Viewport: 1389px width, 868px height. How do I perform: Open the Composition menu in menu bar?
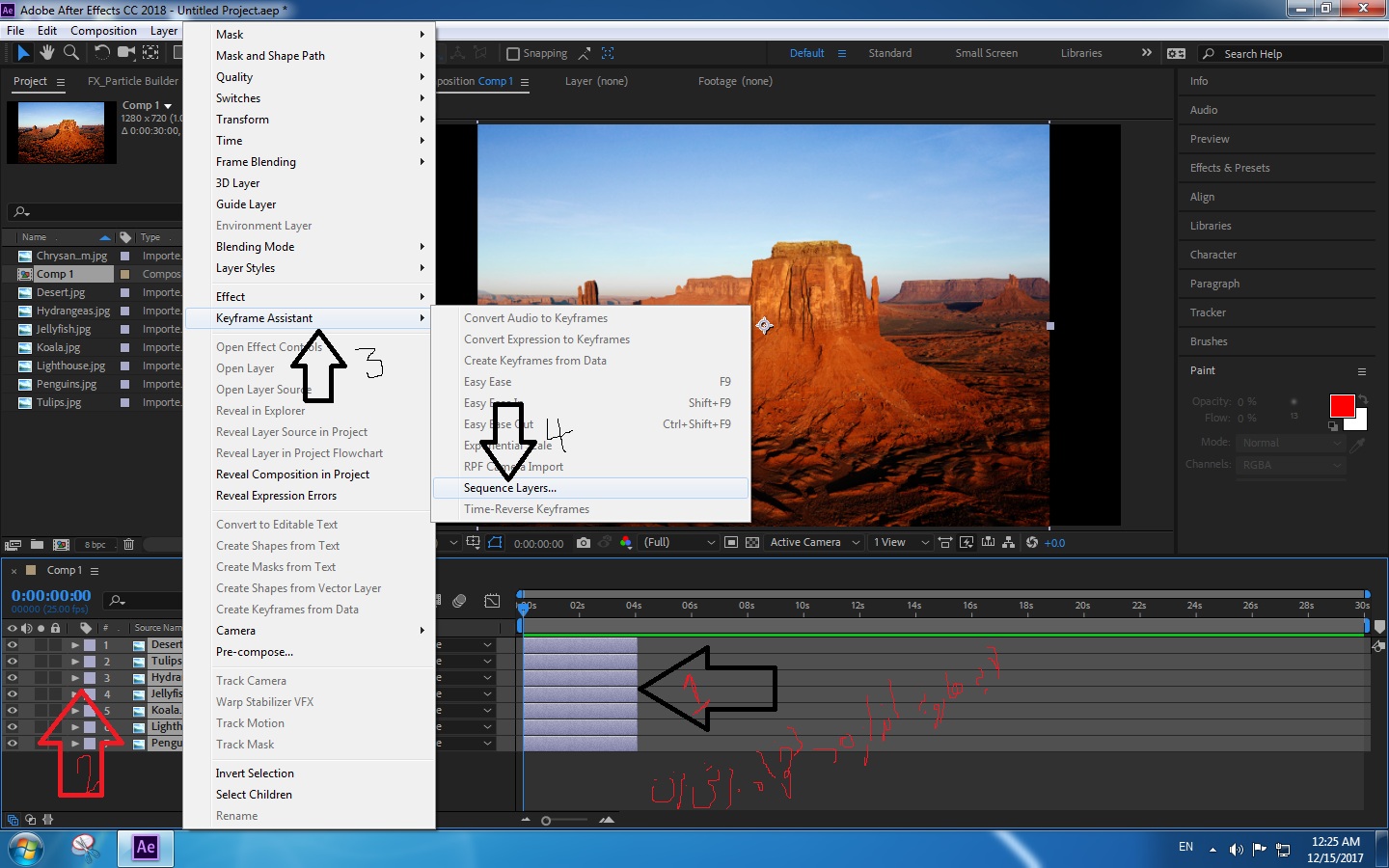pos(103,31)
